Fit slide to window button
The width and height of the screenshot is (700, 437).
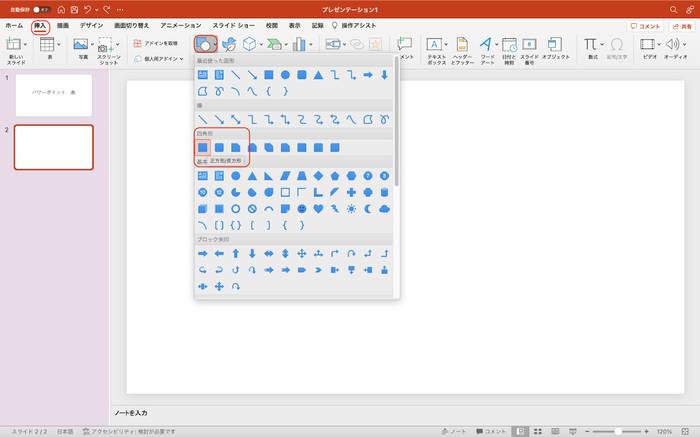(685, 431)
